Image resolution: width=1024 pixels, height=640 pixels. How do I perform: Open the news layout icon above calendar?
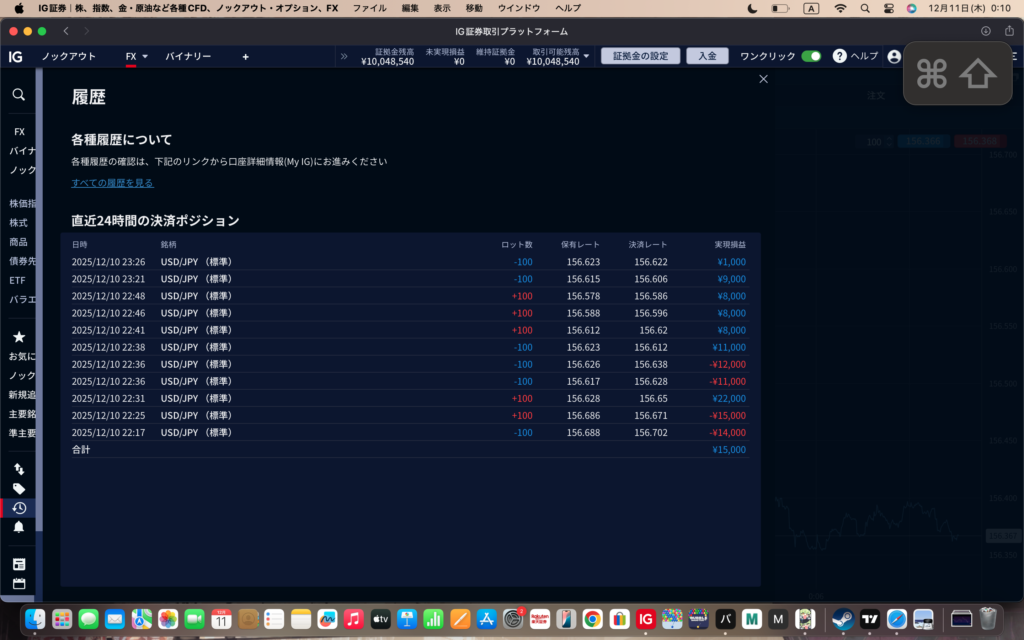[18, 564]
